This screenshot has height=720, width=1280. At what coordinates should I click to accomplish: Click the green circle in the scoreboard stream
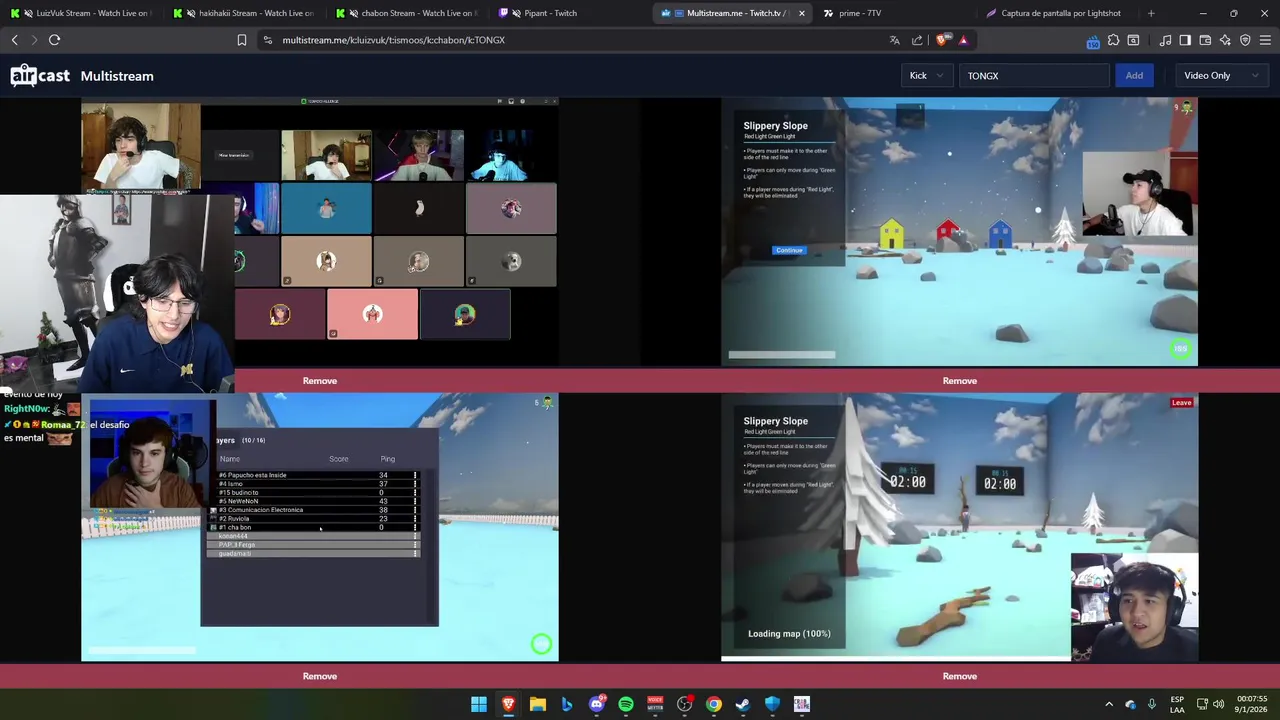pyautogui.click(x=541, y=645)
